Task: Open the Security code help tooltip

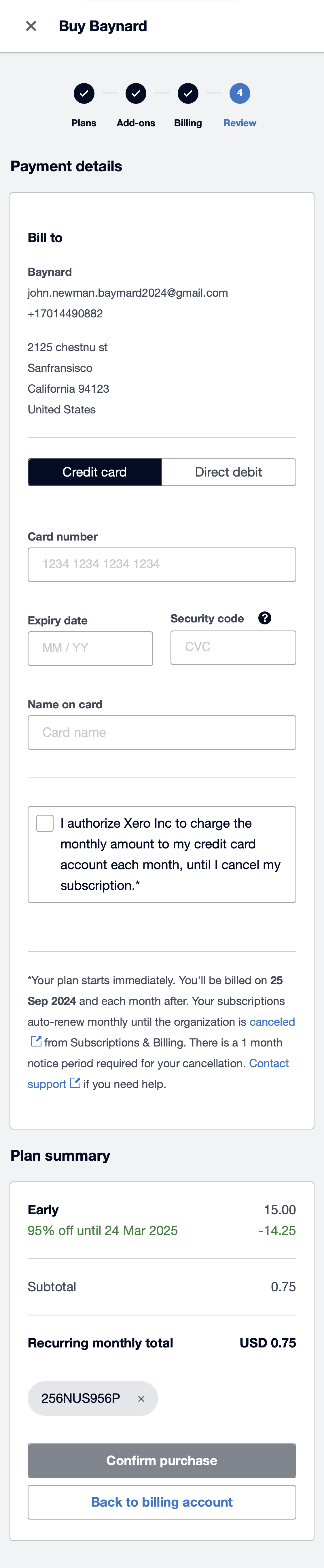Action: pos(264,618)
